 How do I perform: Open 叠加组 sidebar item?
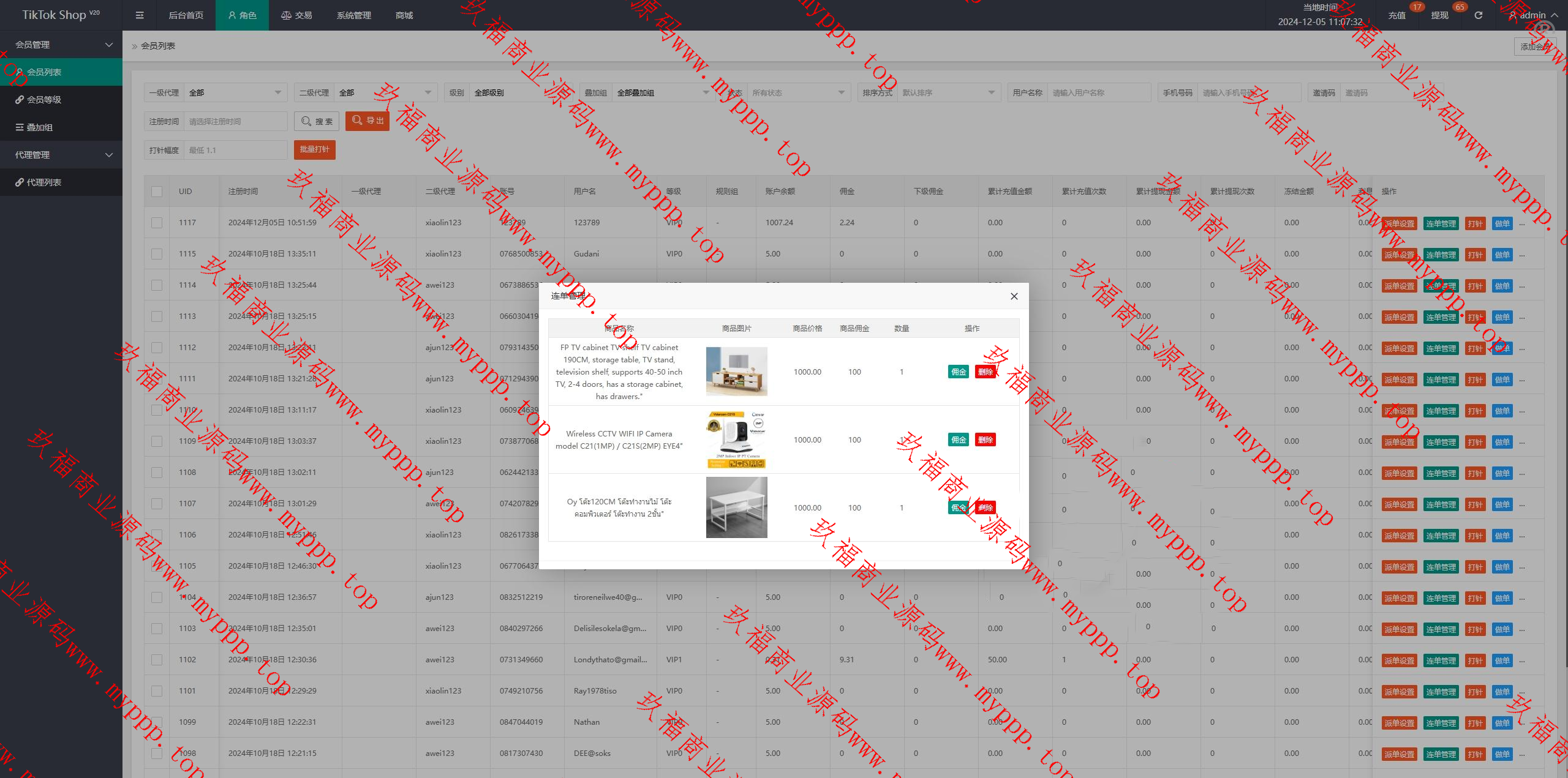(x=40, y=127)
